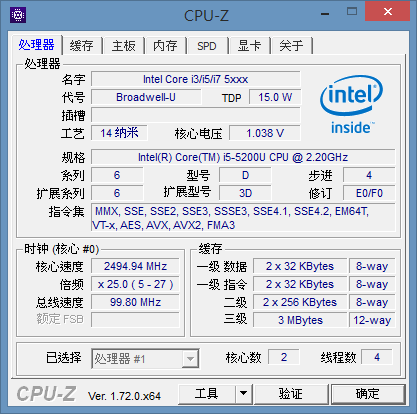
Task: Click the empty 插槽 field
Action: click(196, 115)
